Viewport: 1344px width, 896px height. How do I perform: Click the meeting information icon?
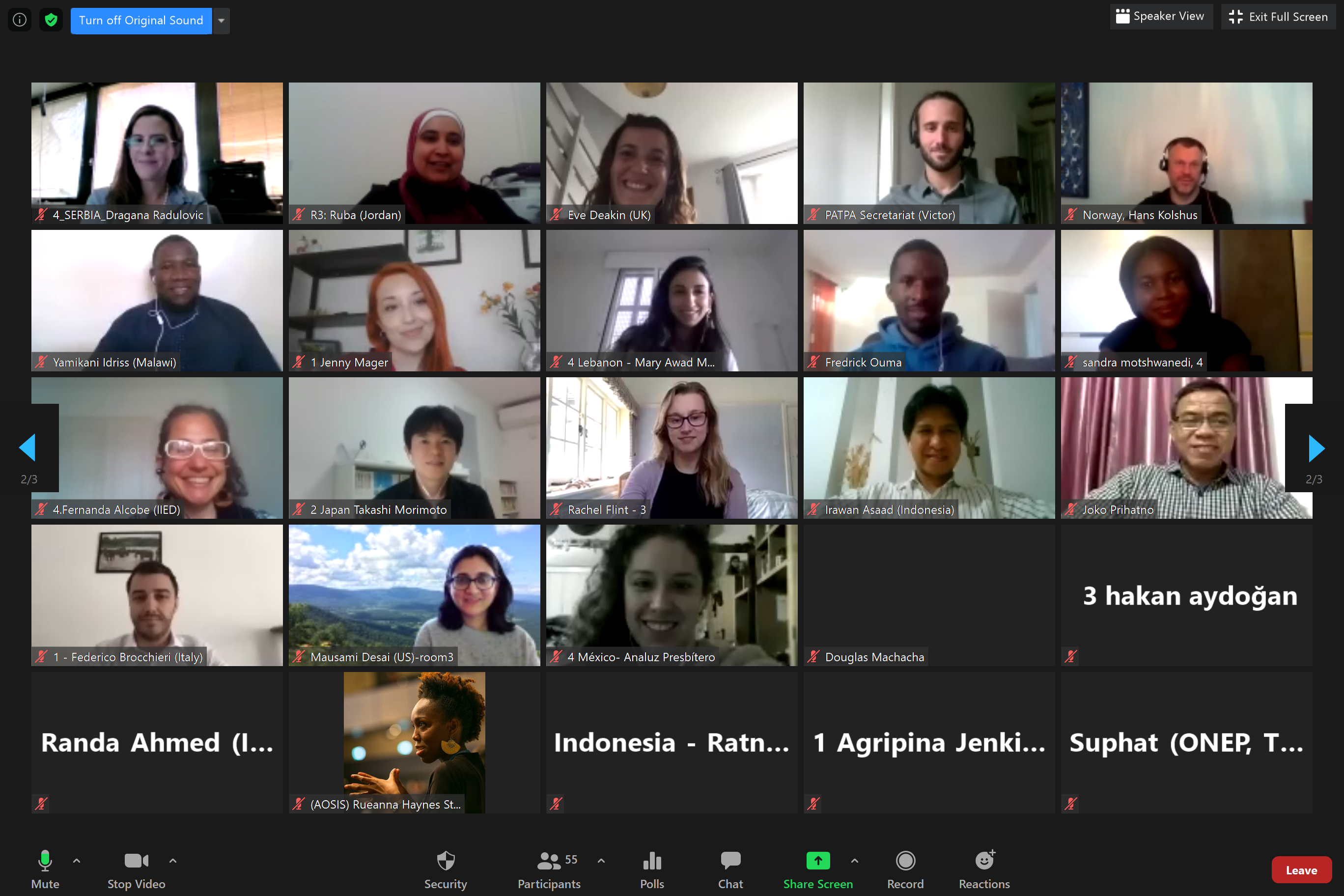20,20
